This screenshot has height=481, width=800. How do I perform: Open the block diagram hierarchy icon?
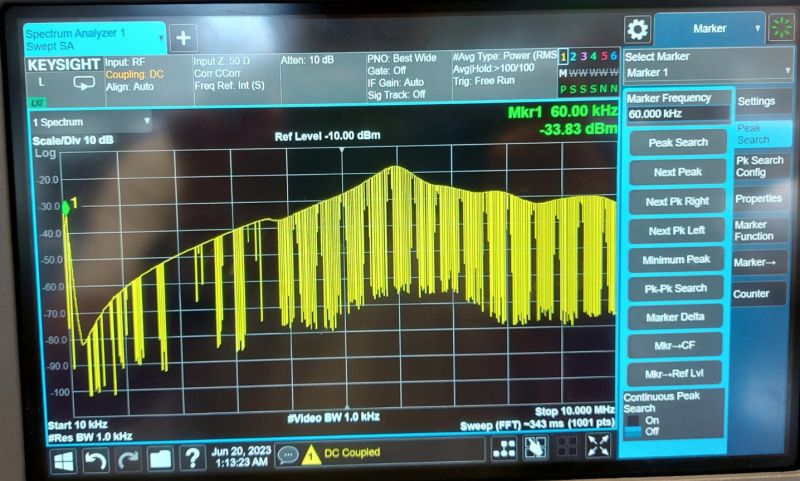pos(505,448)
